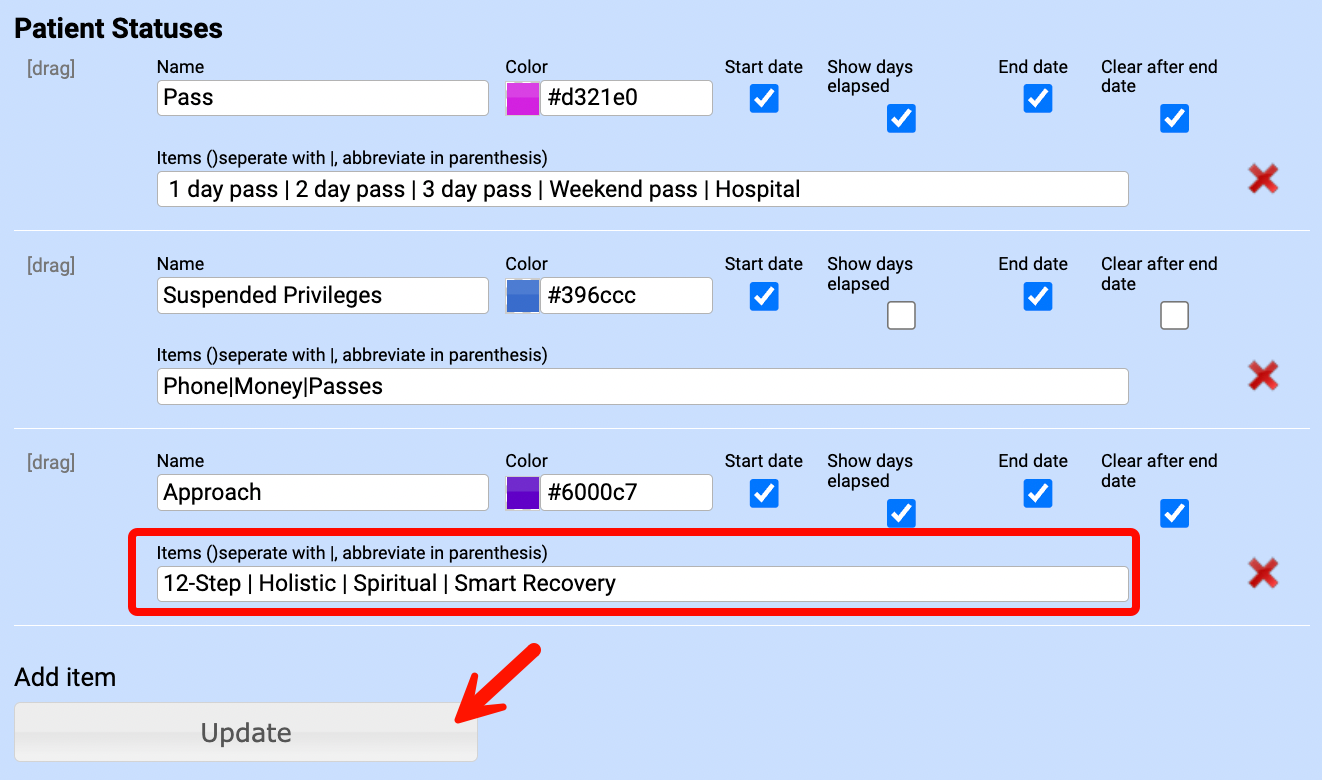Image resolution: width=1322 pixels, height=780 pixels.
Task: Open the magenta color swatch for Pass
Action: (x=523, y=99)
